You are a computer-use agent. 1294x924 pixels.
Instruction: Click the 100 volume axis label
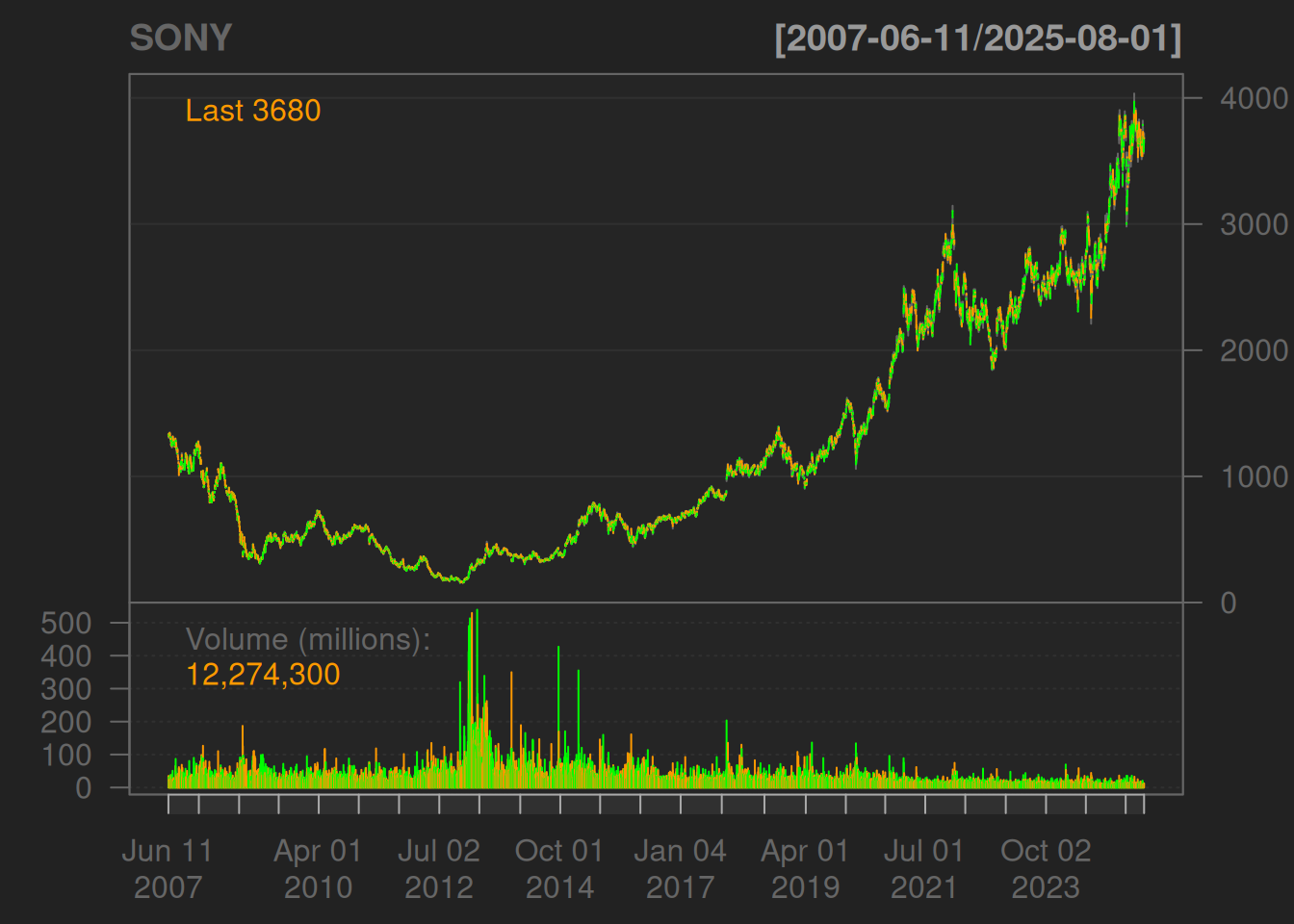[x=65, y=756]
